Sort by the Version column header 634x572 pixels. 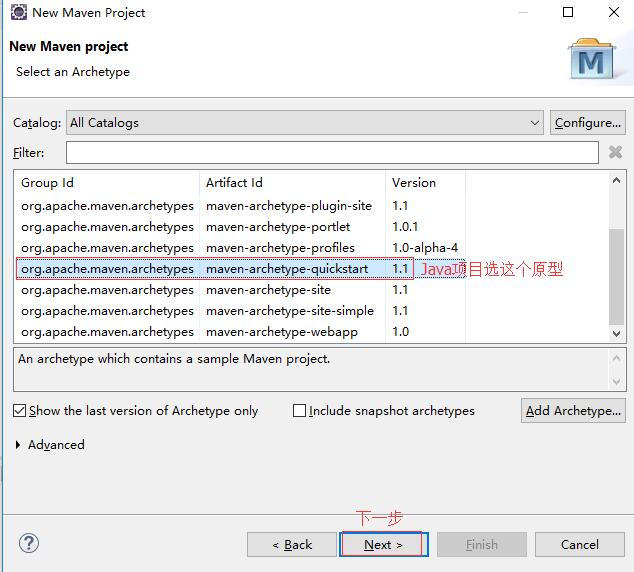pyautogui.click(x=425, y=183)
